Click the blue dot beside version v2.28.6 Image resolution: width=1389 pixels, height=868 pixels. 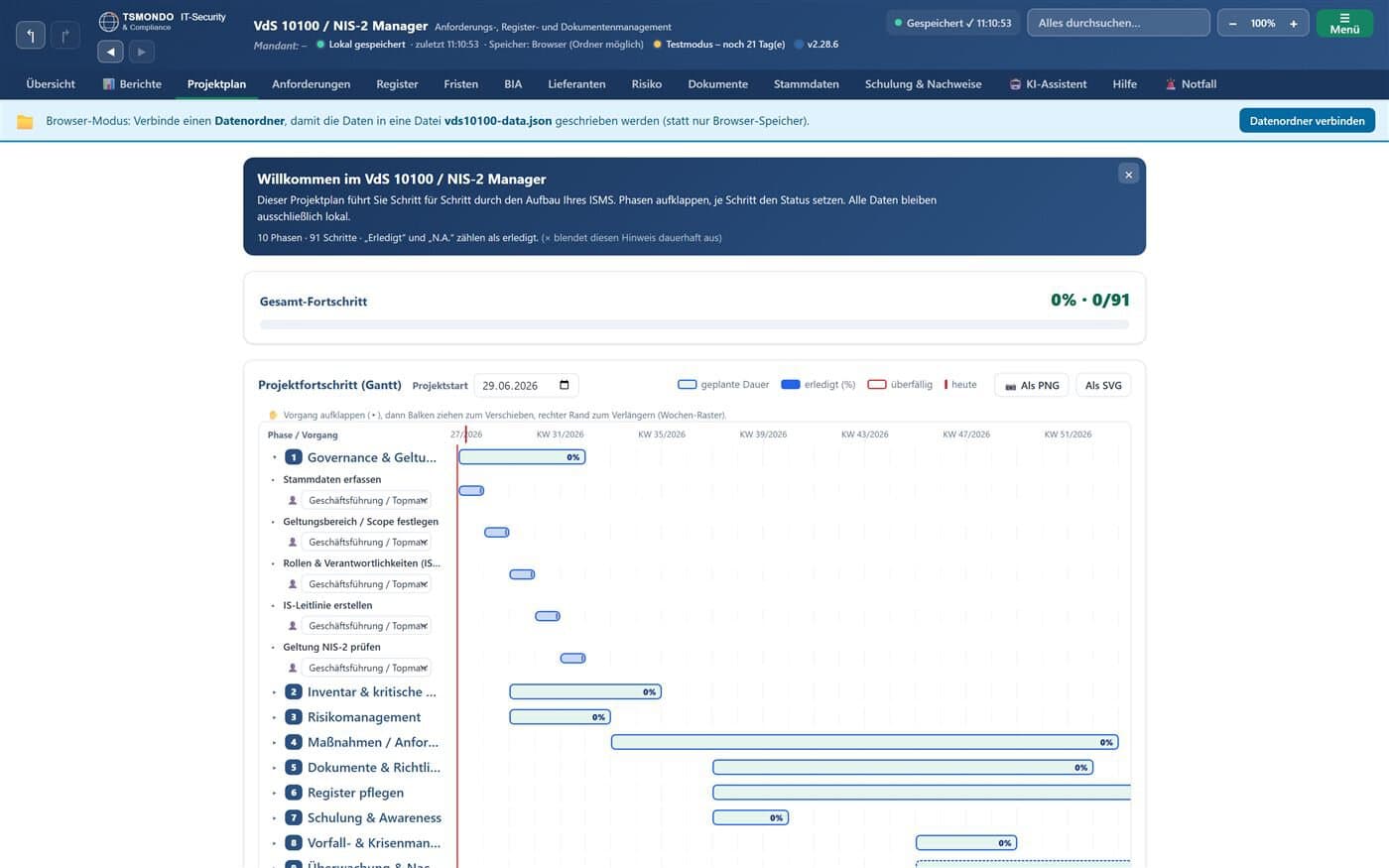[x=799, y=45]
